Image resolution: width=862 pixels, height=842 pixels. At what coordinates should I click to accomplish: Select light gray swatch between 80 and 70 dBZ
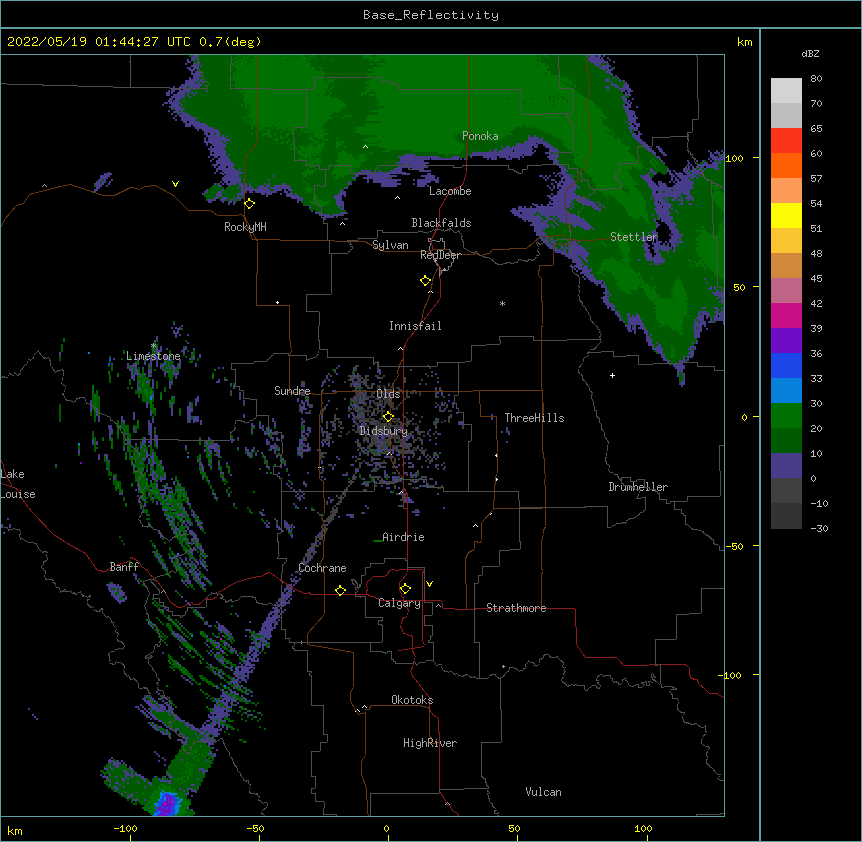(786, 91)
